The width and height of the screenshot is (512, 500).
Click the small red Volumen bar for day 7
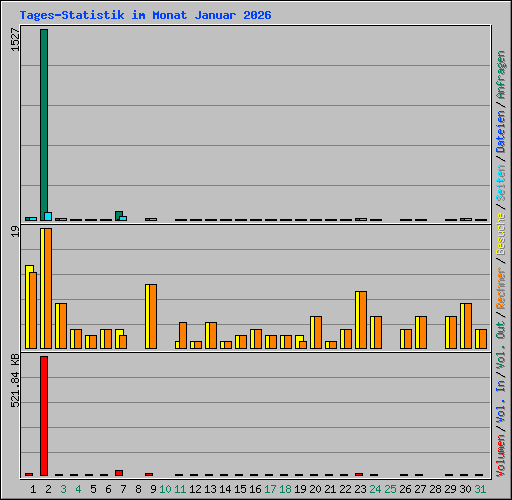click(x=119, y=473)
